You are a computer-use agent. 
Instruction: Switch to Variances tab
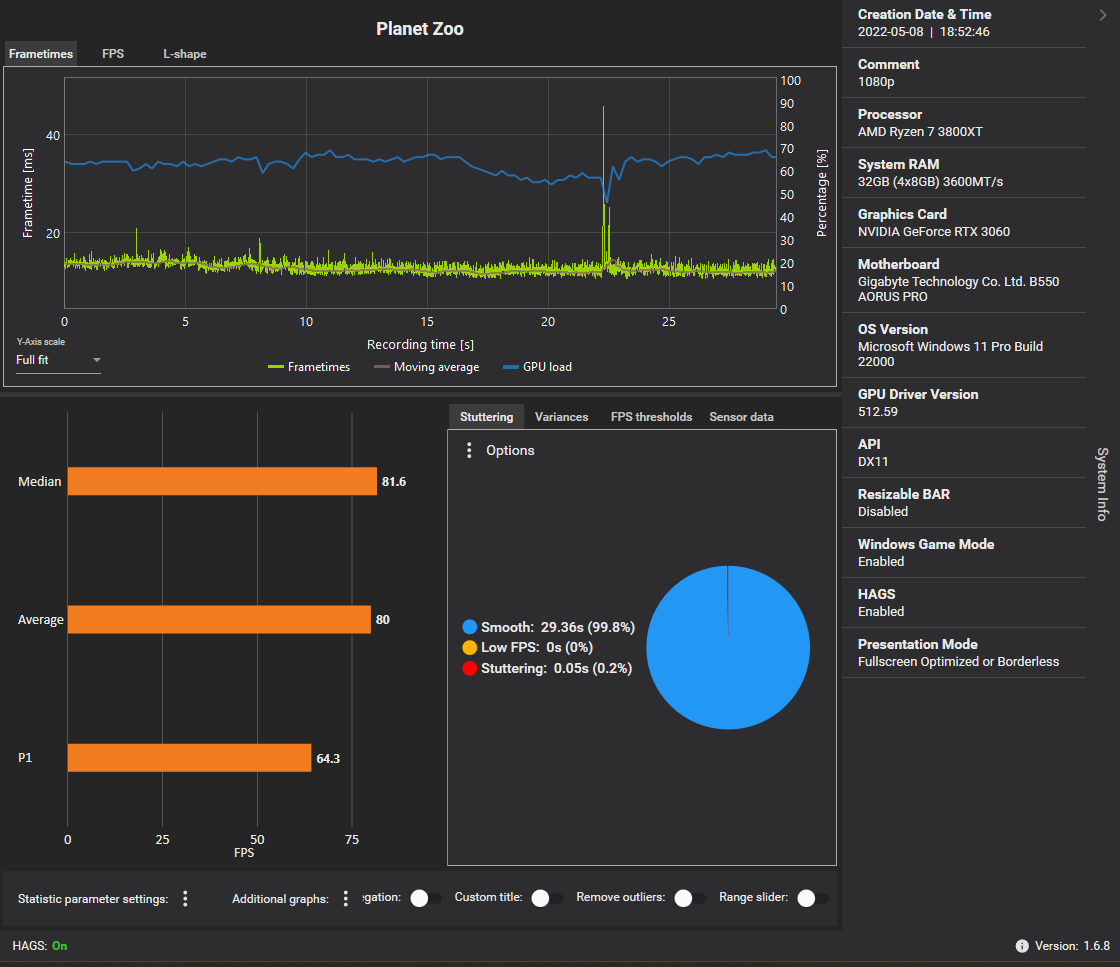coord(561,416)
